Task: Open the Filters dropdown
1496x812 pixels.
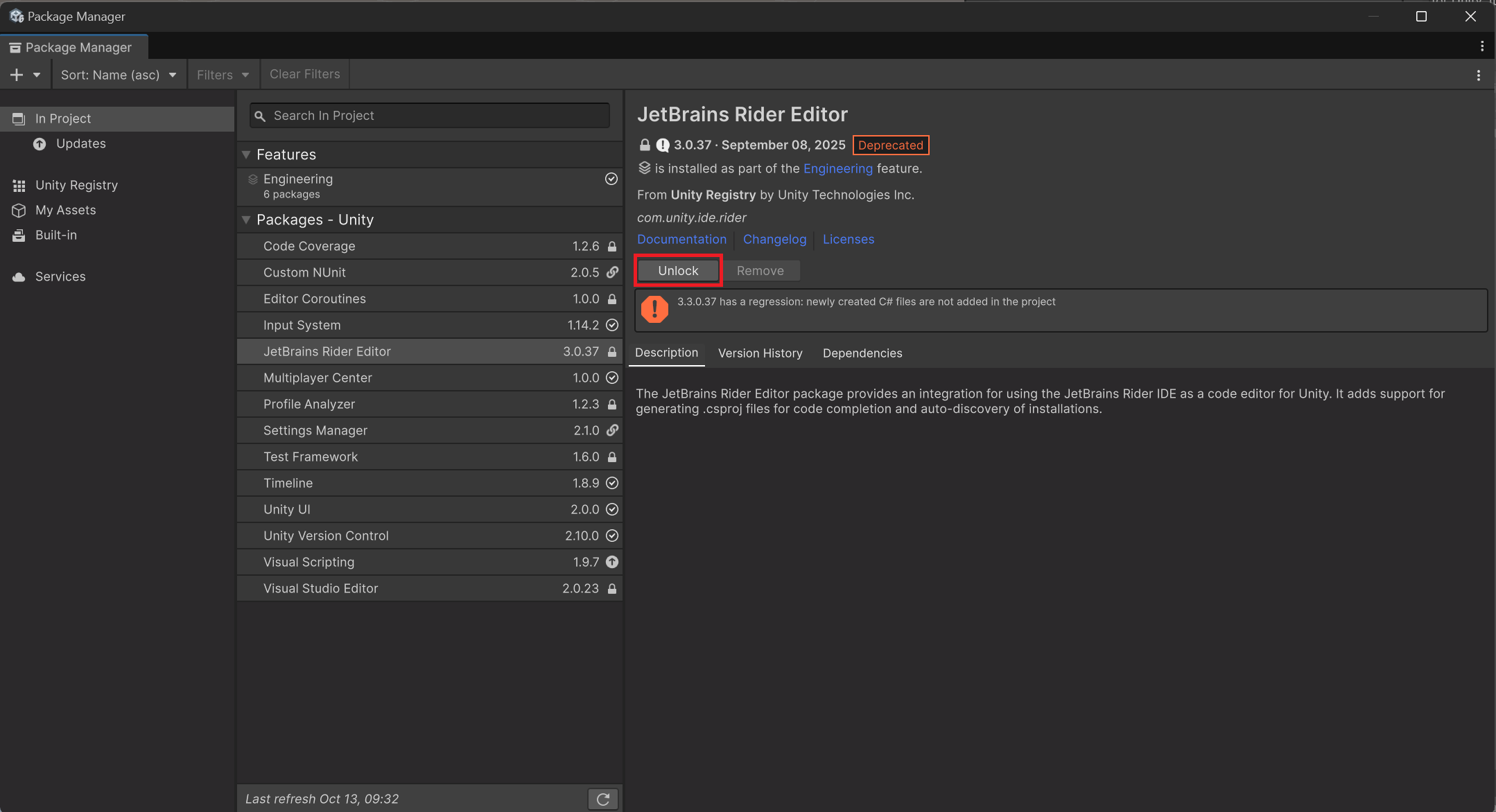Action: (x=223, y=75)
